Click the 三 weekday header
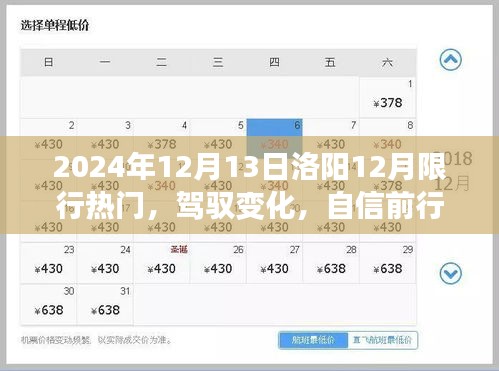This screenshot has height=371, width=499. pyautogui.click(x=218, y=62)
